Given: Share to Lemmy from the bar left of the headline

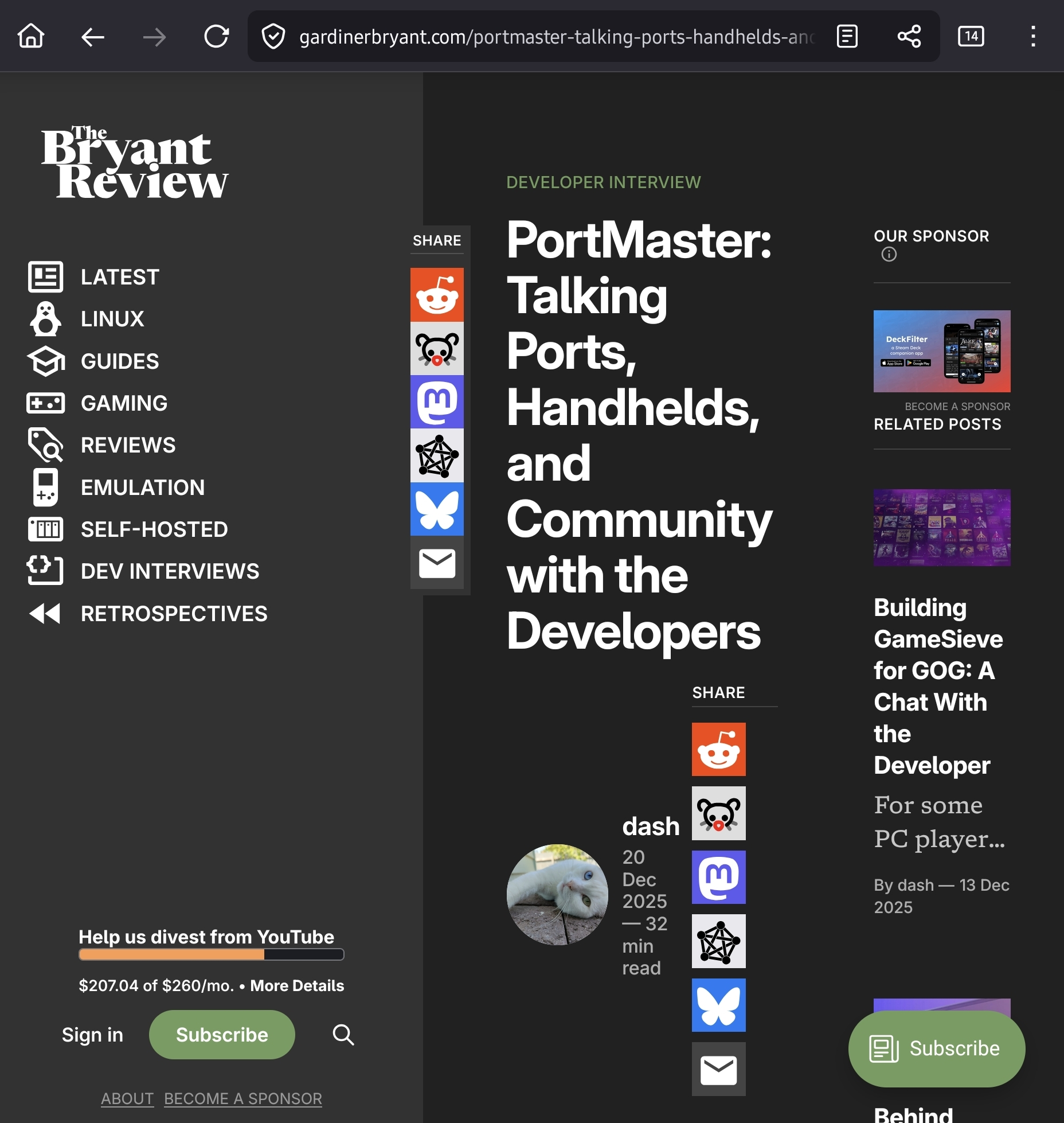Looking at the screenshot, I should 437,348.
